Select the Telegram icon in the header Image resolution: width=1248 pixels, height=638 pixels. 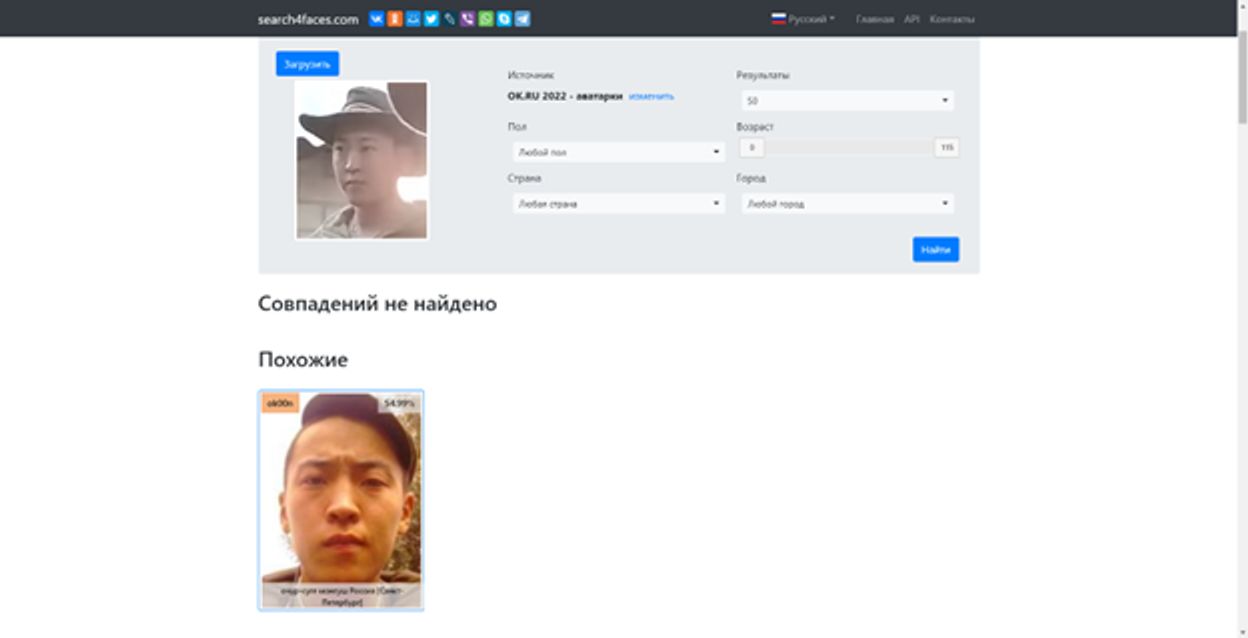coord(521,19)
